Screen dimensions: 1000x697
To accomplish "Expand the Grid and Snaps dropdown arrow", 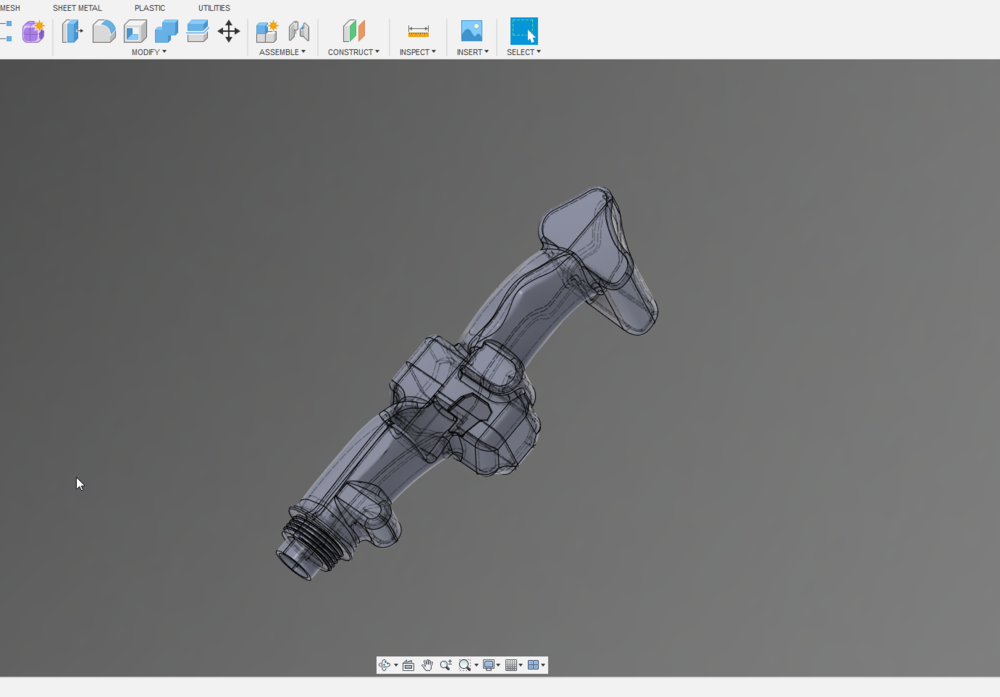I will click(521, 665).
